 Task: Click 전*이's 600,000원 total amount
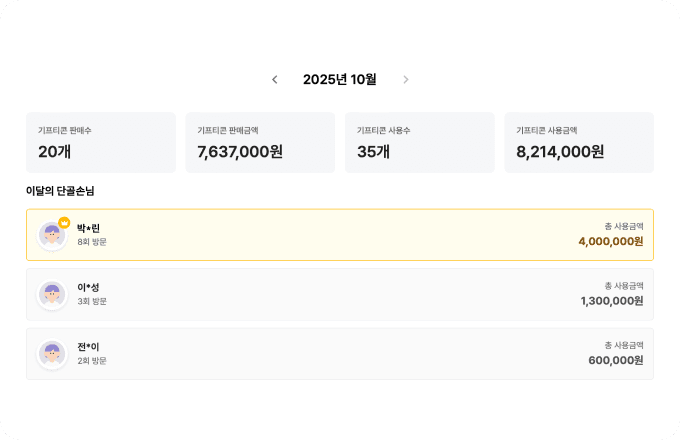(x=615, y=361)
